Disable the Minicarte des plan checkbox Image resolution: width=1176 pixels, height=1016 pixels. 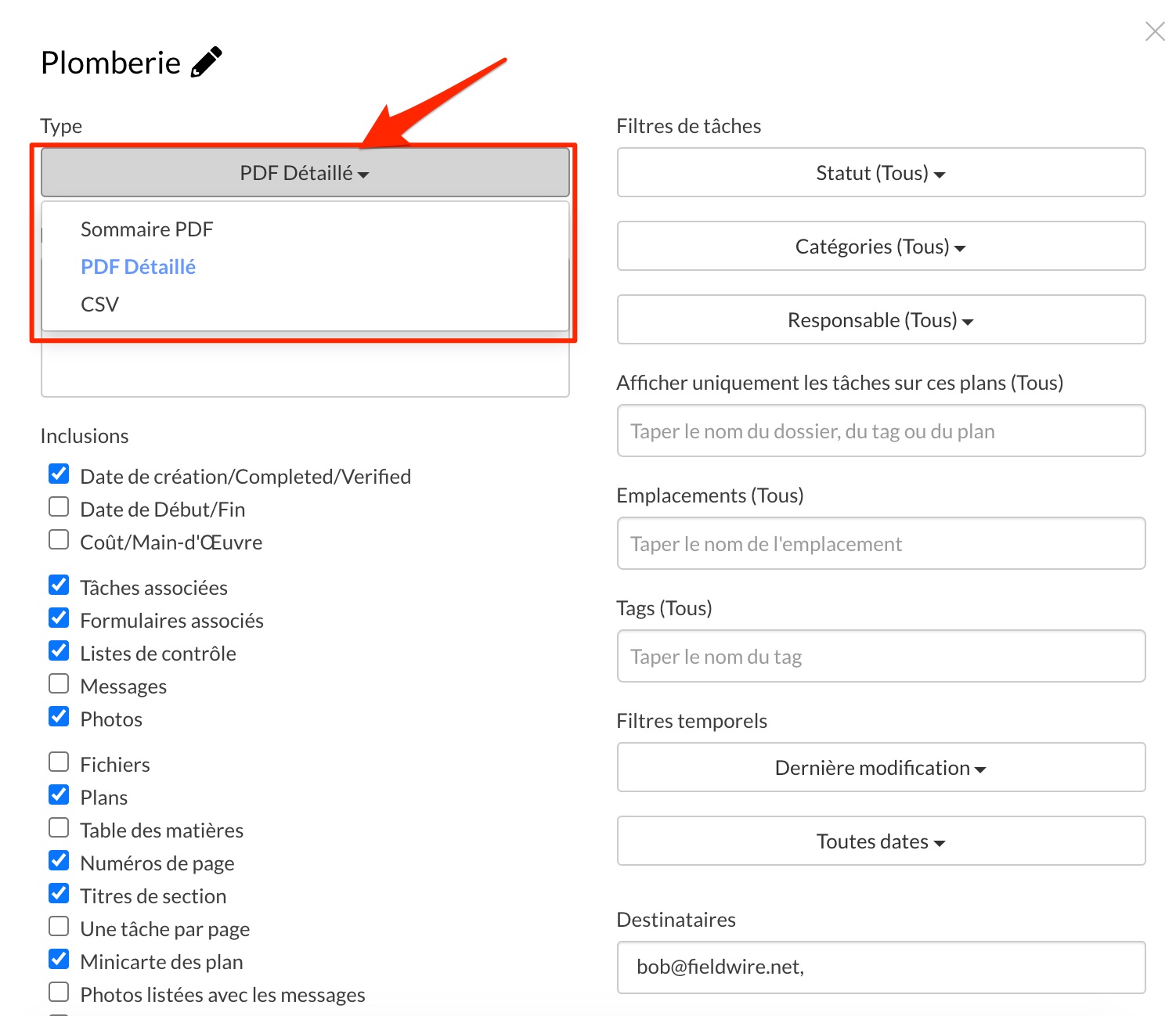pos(59,960)
